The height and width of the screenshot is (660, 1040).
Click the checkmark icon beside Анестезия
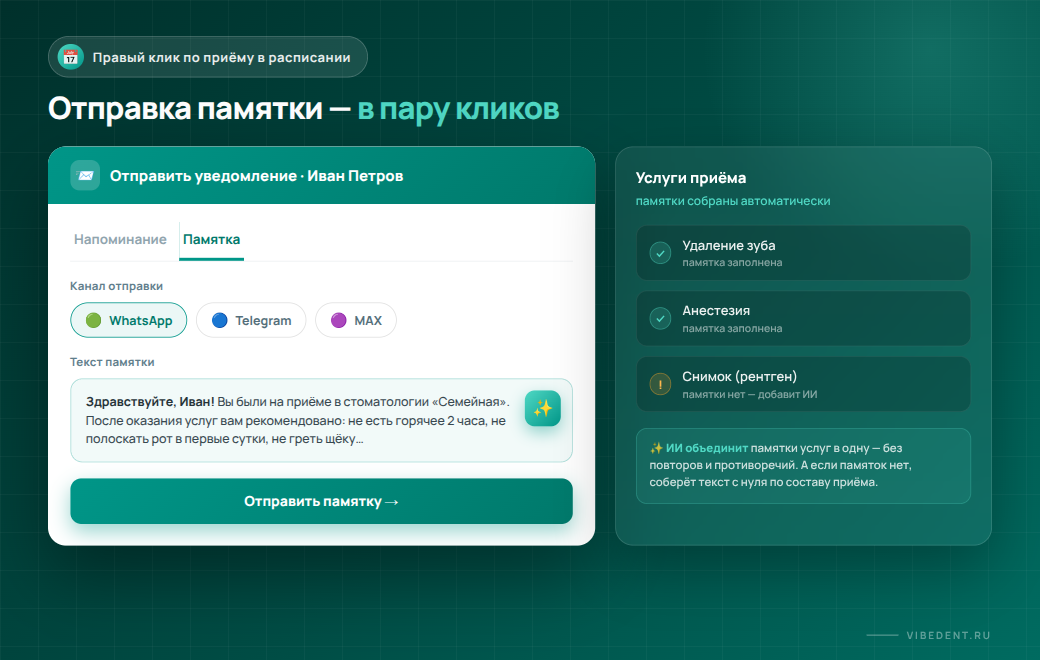click(x=660, y=318)
